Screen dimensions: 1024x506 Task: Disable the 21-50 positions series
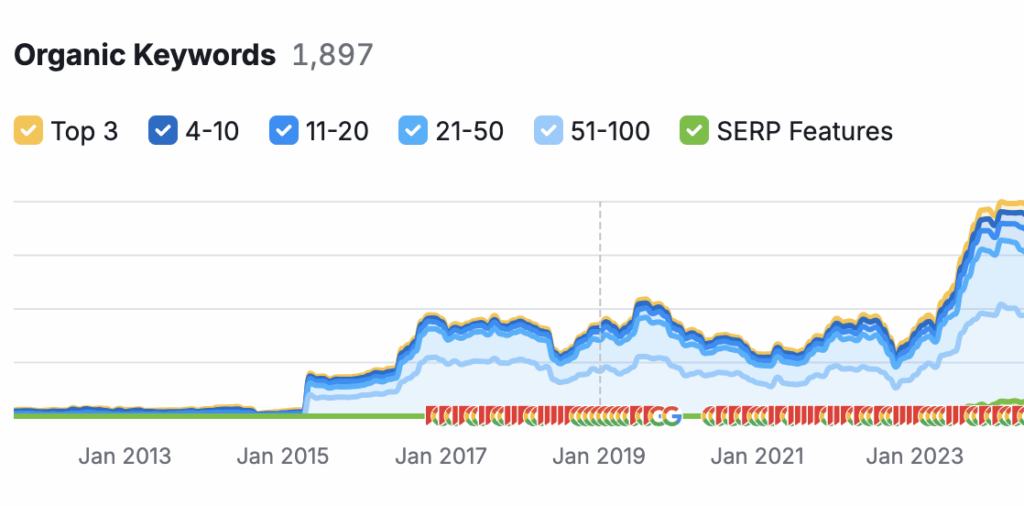click(413, 130)
